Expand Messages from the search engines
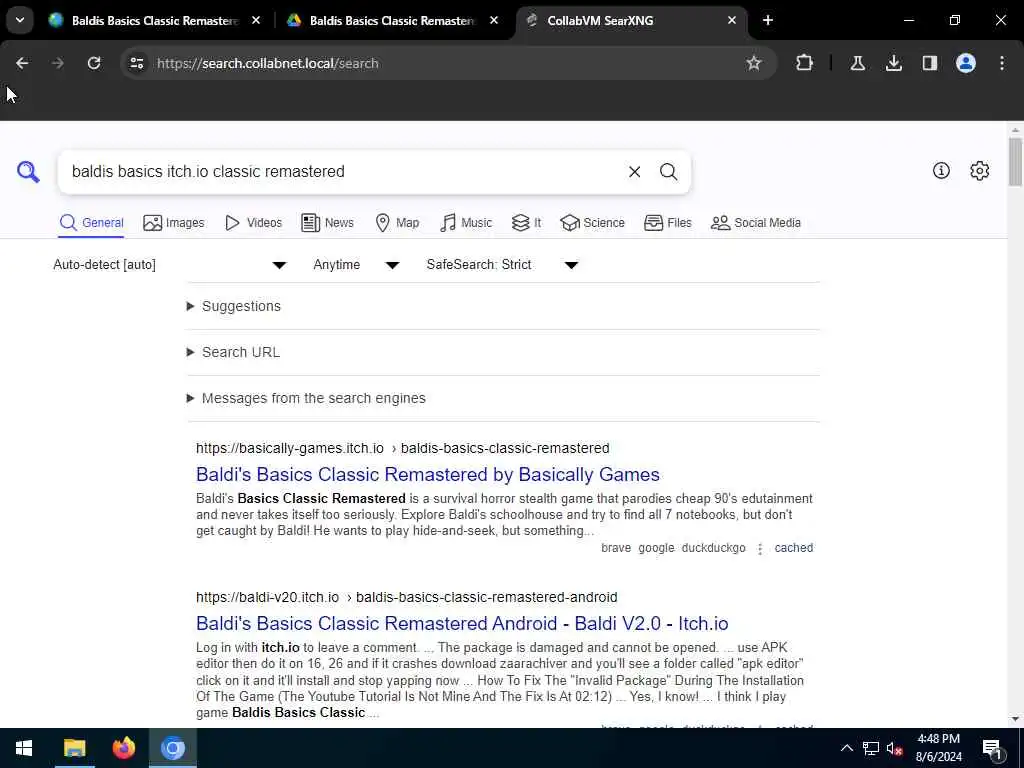 coord(306,398)
